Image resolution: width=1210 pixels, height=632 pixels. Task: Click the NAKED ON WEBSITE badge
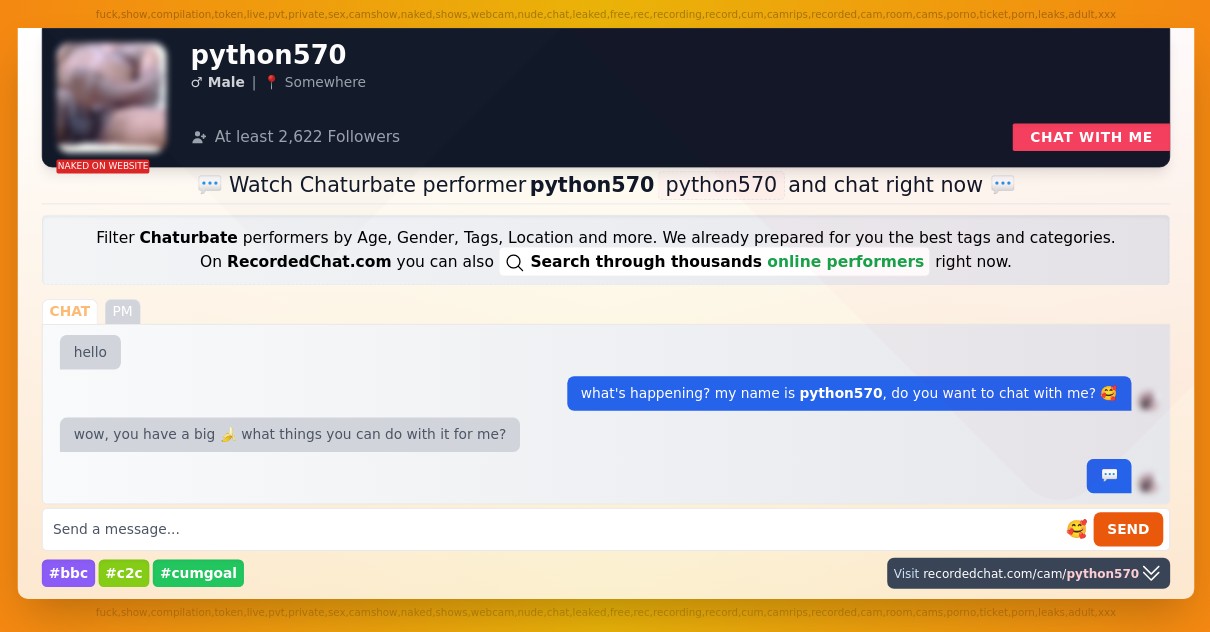(x=103, y=166)
